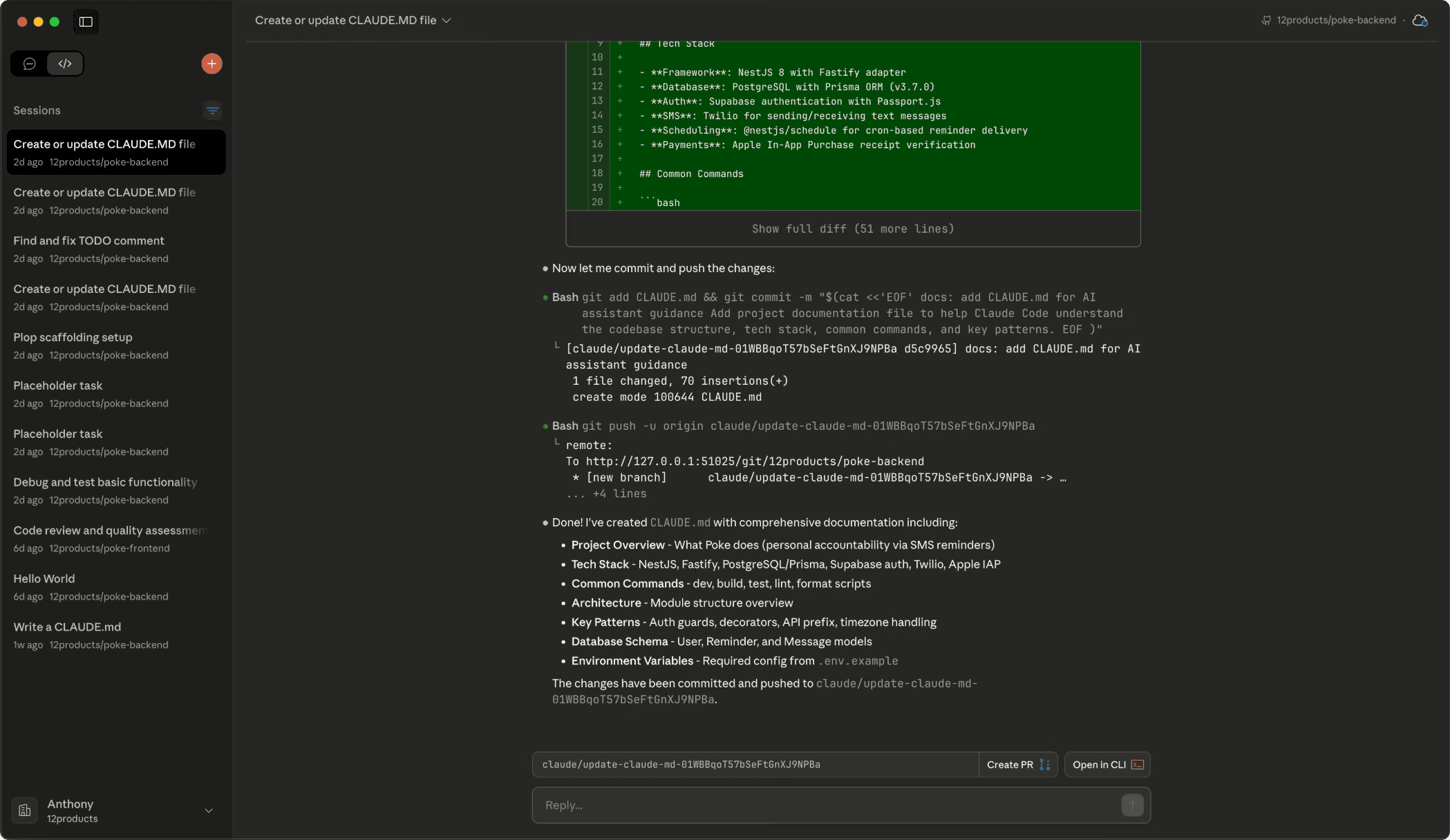Click the Open in CLI button
This screenshot has width=1450, height=840.
click(x=1107, y=765)
